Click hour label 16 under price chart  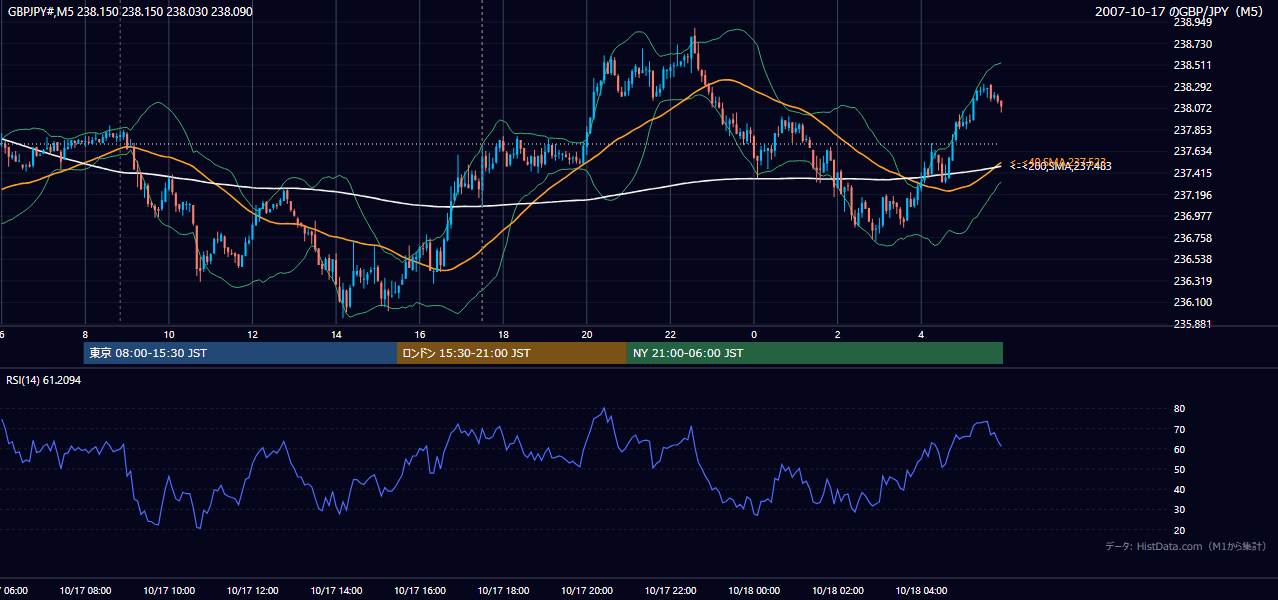click(x=420, y=334)
